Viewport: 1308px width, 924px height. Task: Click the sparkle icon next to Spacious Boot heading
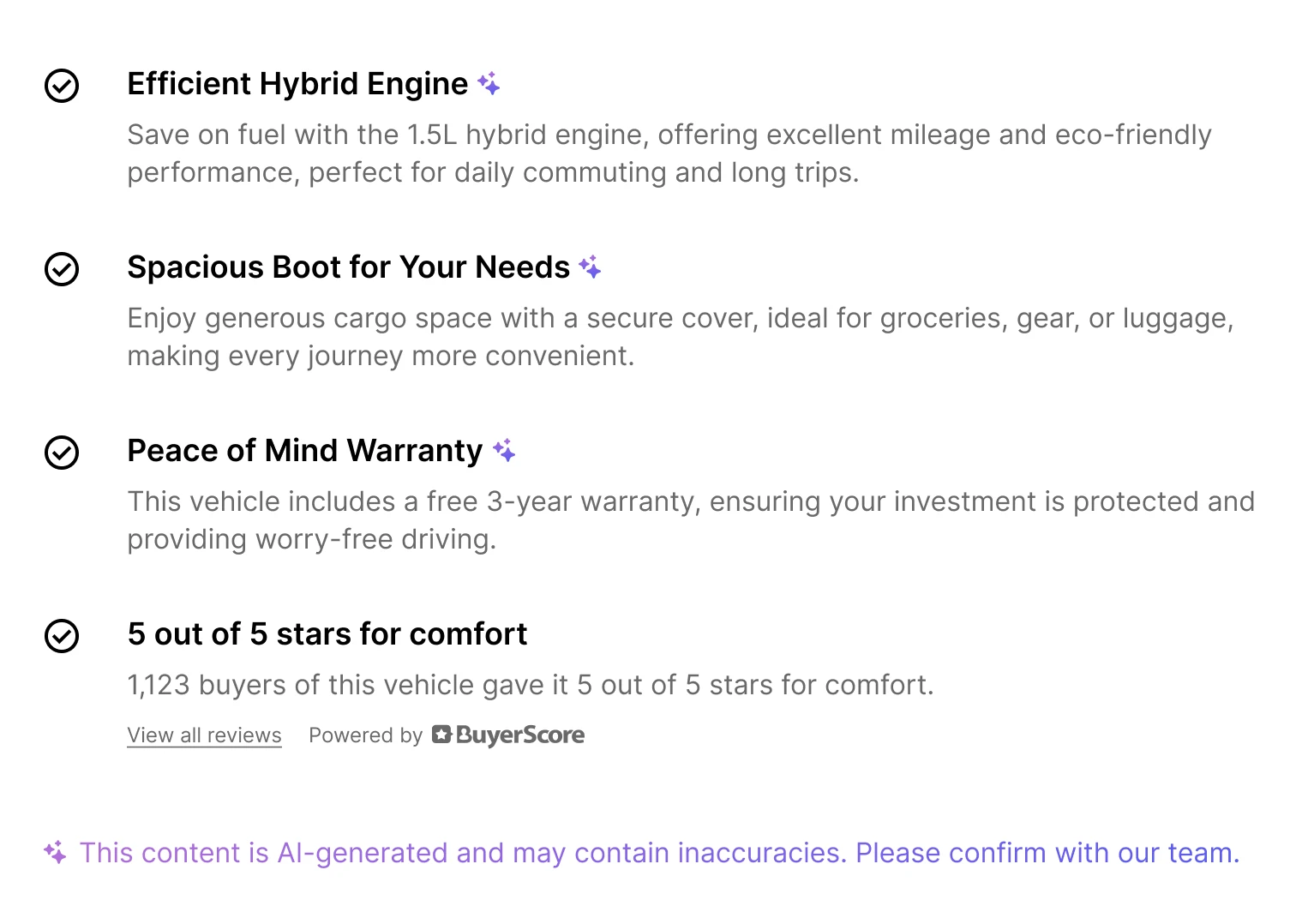pos(591,267)
